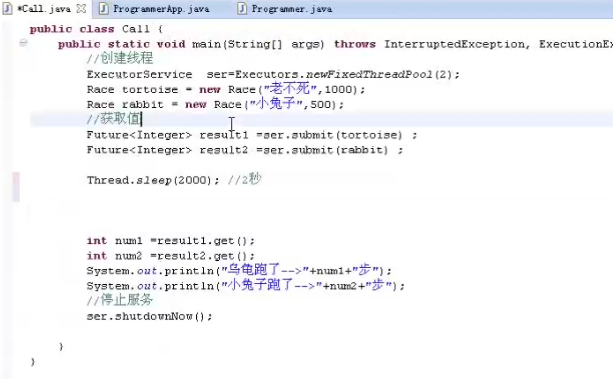
Task: Click the println line containing "乌龟跑了-->"
Action: tap(239, 270)
